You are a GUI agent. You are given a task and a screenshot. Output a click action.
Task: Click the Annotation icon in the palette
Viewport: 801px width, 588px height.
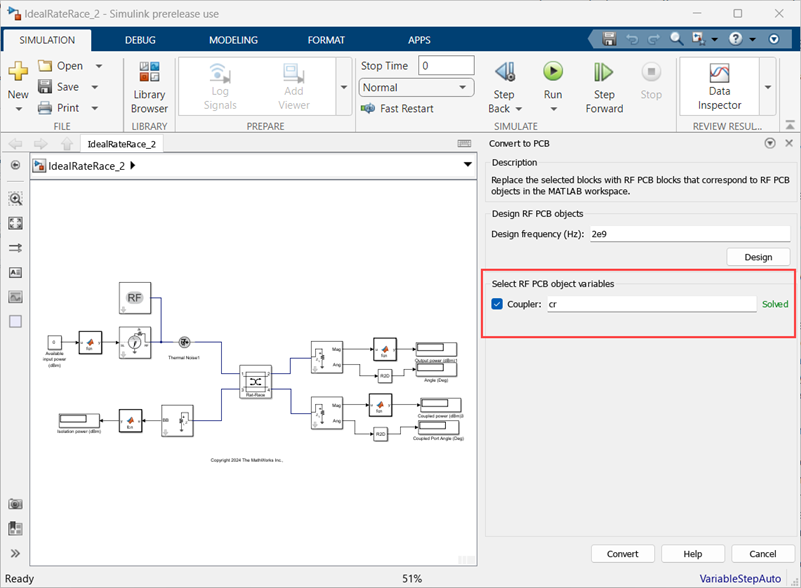(x=14, y=271)
